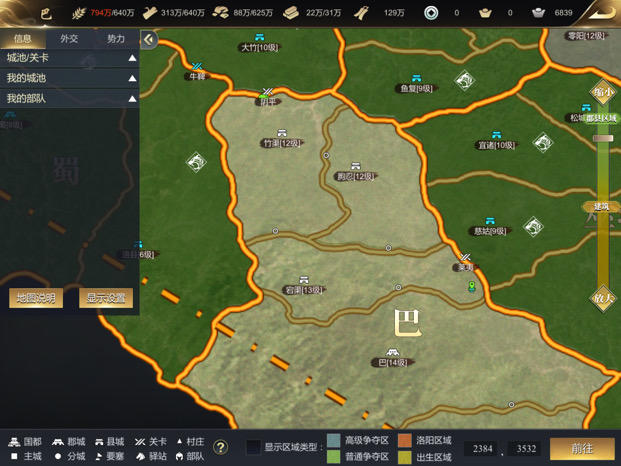Click the 高级争夺区 teal color swatch
Viewport: 621px width, 466px height.
[334, 440]
